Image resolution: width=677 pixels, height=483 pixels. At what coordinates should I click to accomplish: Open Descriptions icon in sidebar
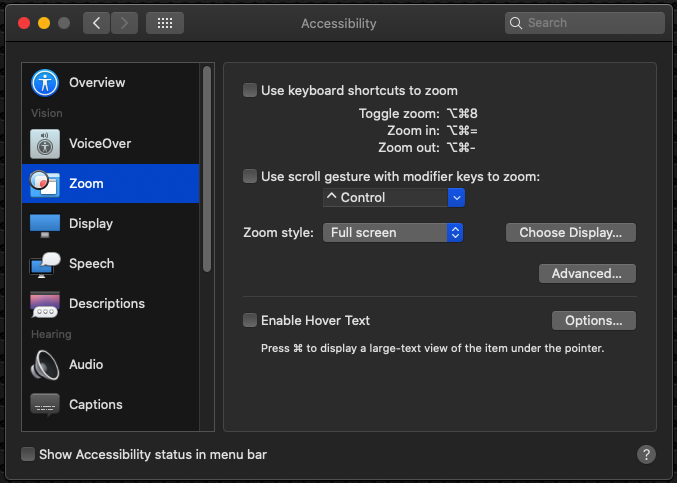[x=45, y=304]
